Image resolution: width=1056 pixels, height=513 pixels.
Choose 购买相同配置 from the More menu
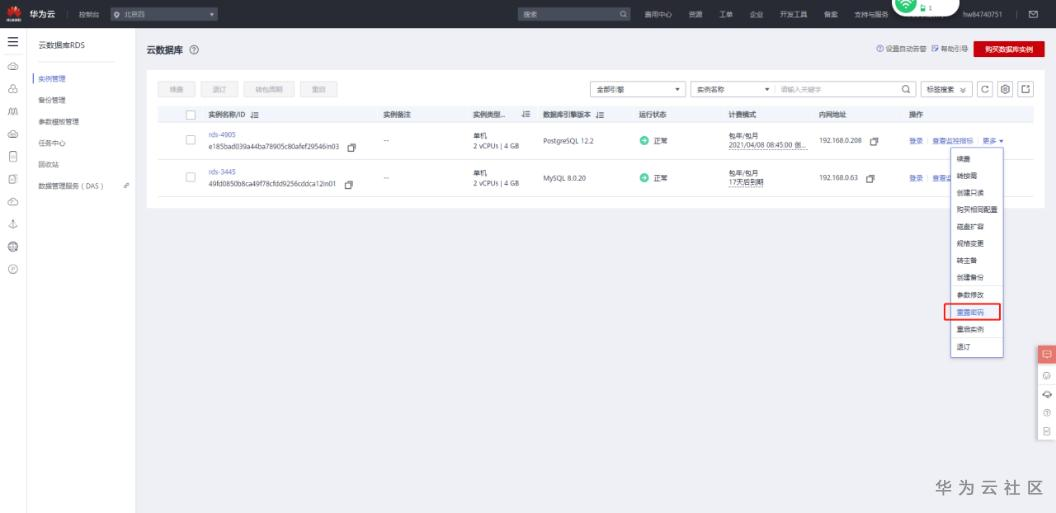(977, 209)
